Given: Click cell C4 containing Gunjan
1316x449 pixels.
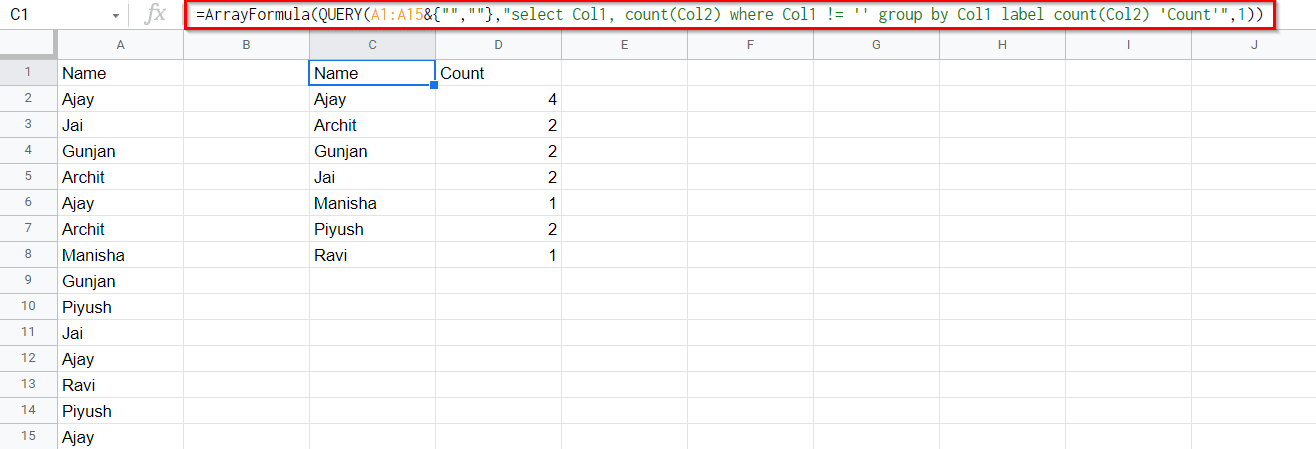Looking at the screenshot, I should click(x=372, y=151).
